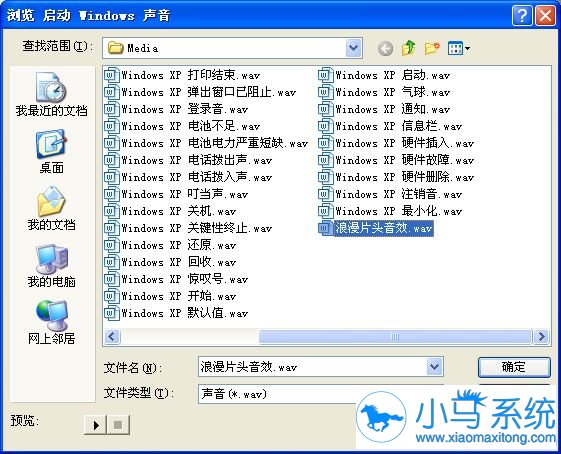Select Windows XP 硬件删除.wav
The width and height of the screenshot is (561, 454).
point(396,177)
